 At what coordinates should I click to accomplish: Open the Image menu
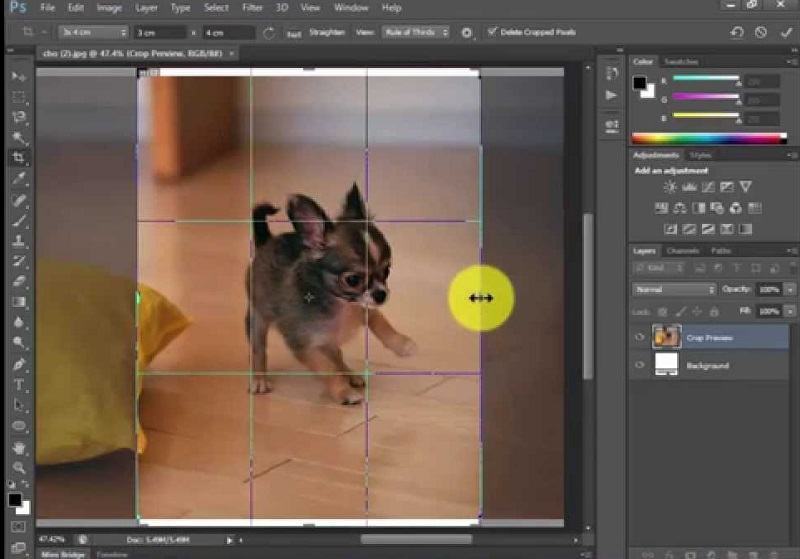[x=109, y=8]
